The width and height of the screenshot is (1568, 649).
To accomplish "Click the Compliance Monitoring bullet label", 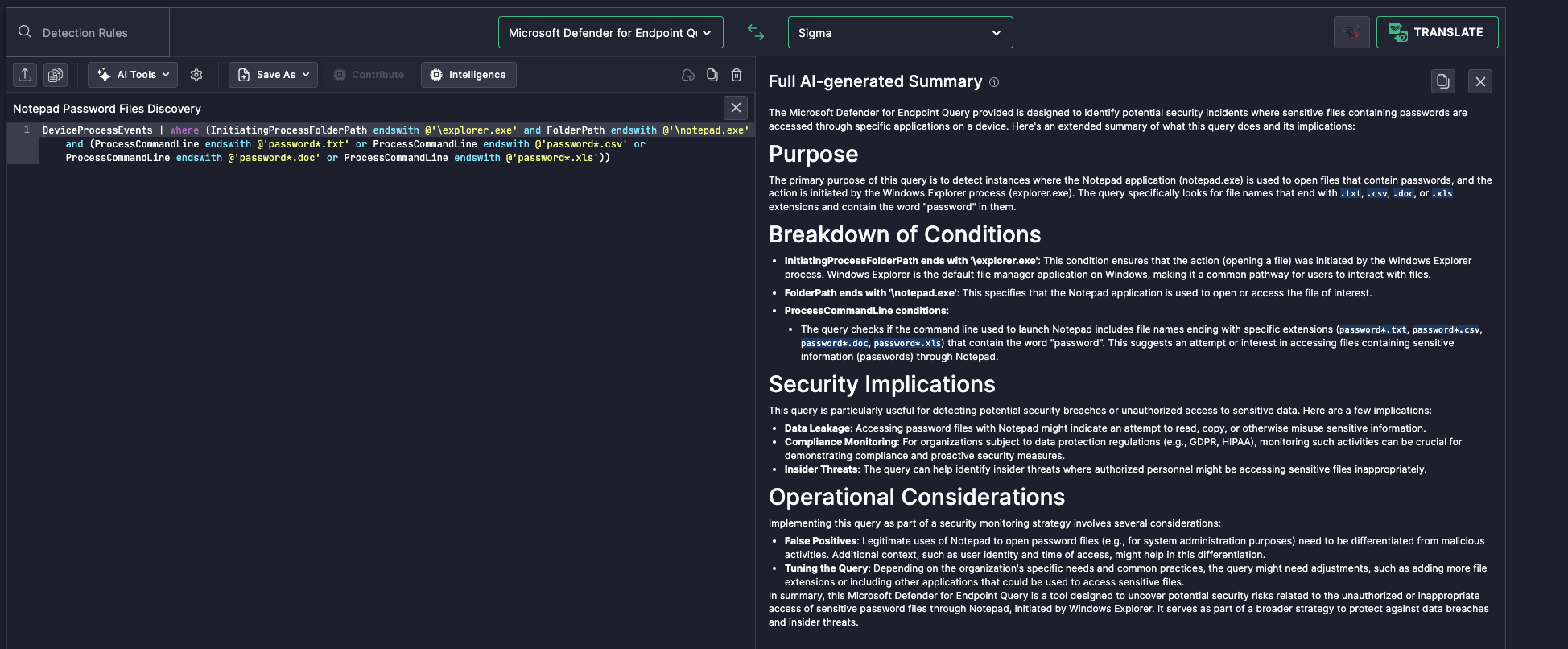I will (841, 442).
